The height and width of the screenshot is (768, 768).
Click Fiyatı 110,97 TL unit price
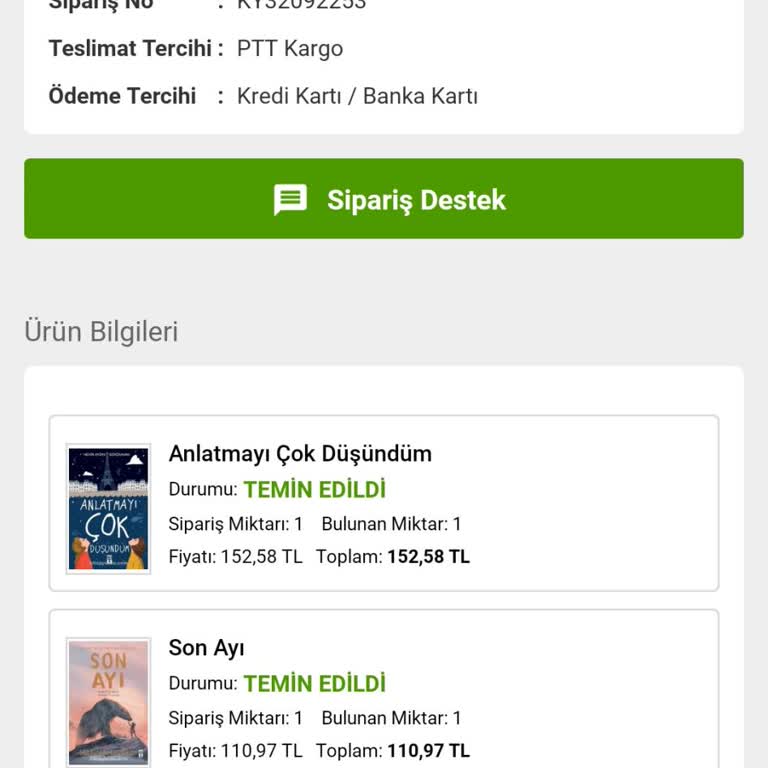click(x=235, y=751)
